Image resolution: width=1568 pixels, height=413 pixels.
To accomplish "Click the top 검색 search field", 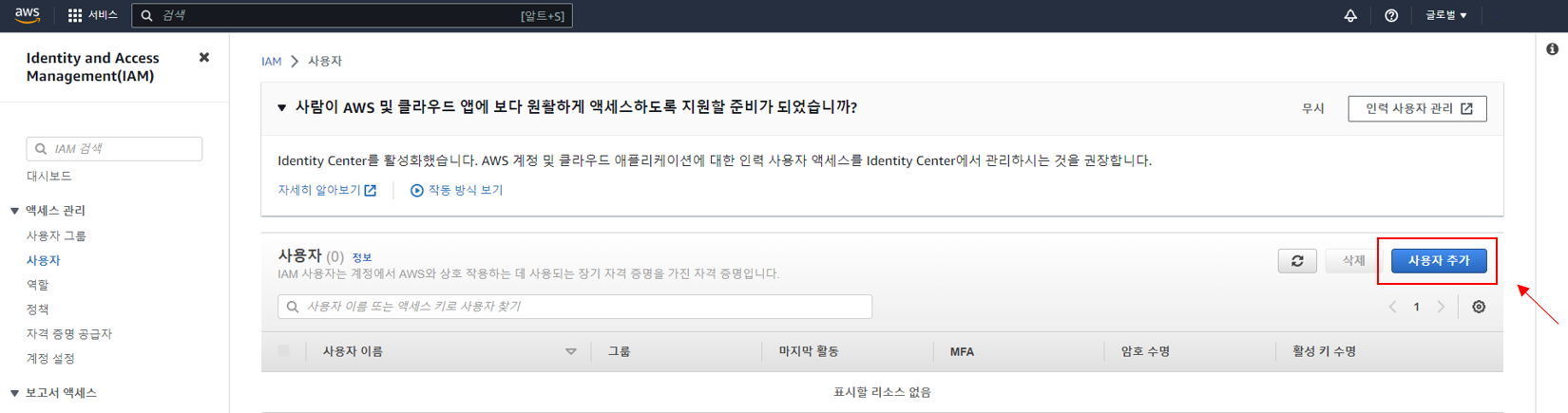I will click(x=352, y=15).
